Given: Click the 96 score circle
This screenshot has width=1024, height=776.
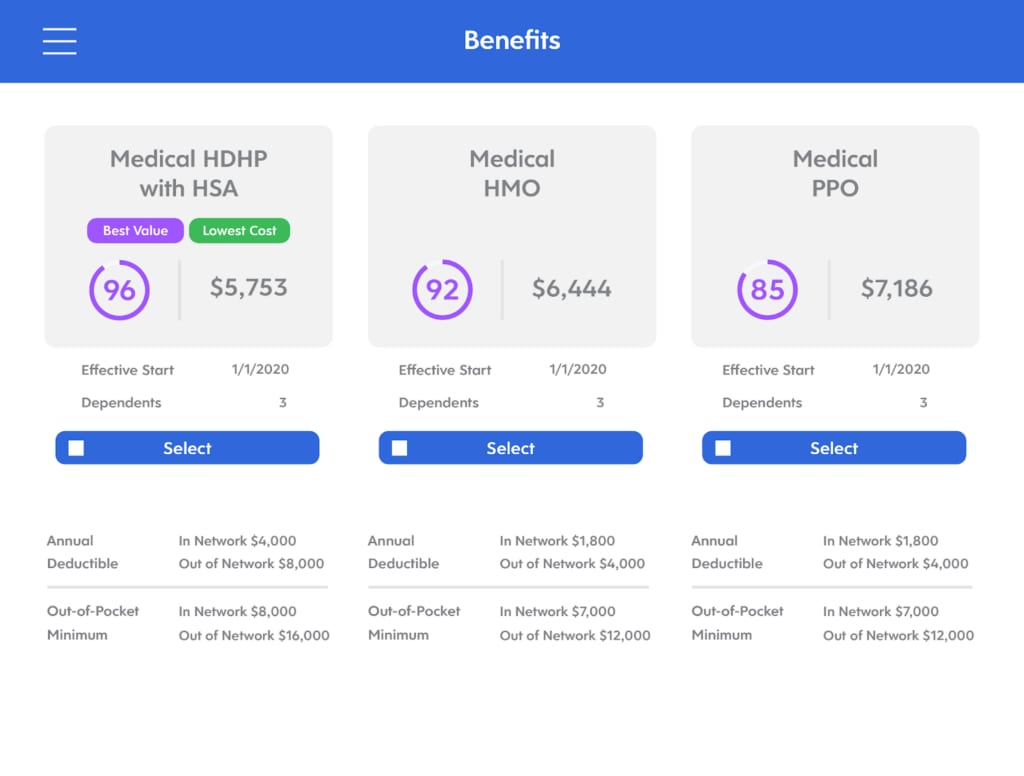Looking at the screenshot, I should tap(120, 289).
